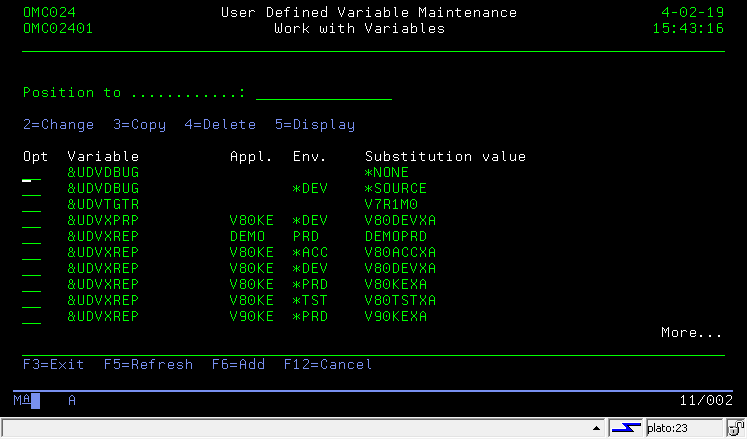This screenshot has width=747, height=439.
Task: Click Opt field for &UDVXPRP row
Action: coord(32,221)
